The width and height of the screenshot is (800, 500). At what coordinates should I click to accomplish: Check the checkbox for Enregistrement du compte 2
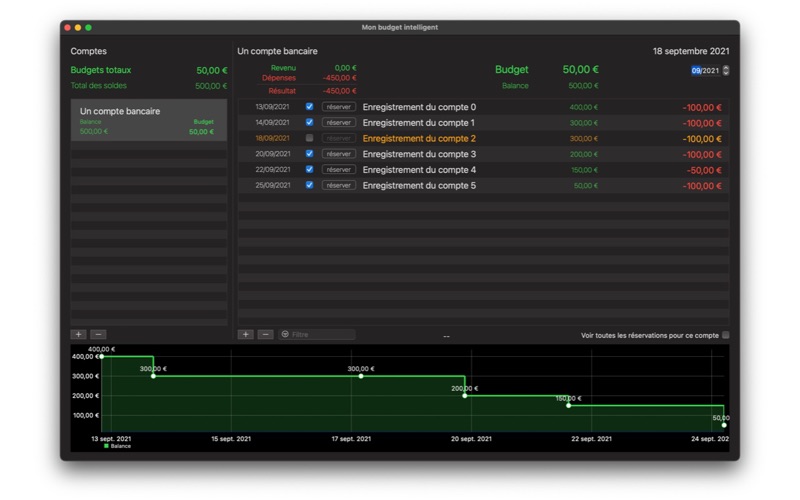pyautogui.click(x=309, y=138)
